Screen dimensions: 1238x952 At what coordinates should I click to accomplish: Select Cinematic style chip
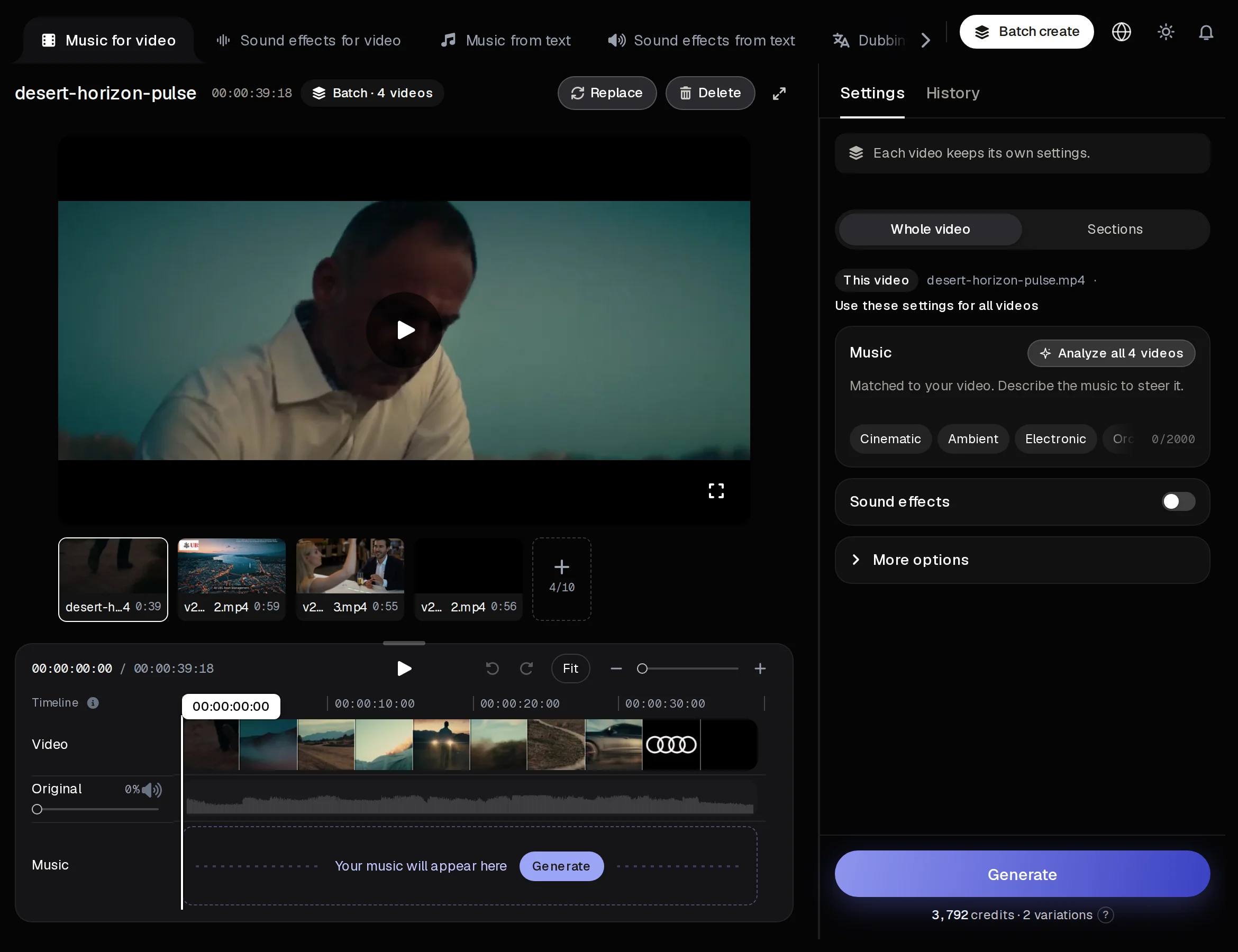pyautogui.click(x=890, y=438)
